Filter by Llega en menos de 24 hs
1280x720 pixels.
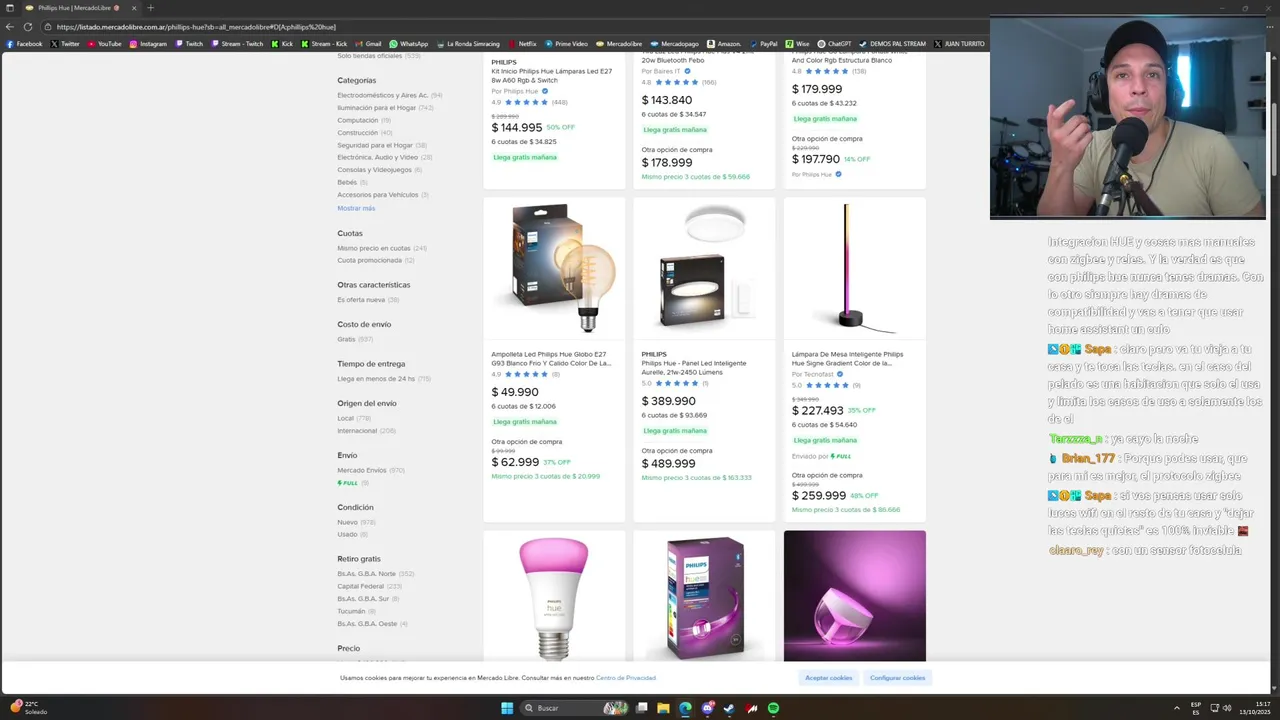tap(383, 379)
